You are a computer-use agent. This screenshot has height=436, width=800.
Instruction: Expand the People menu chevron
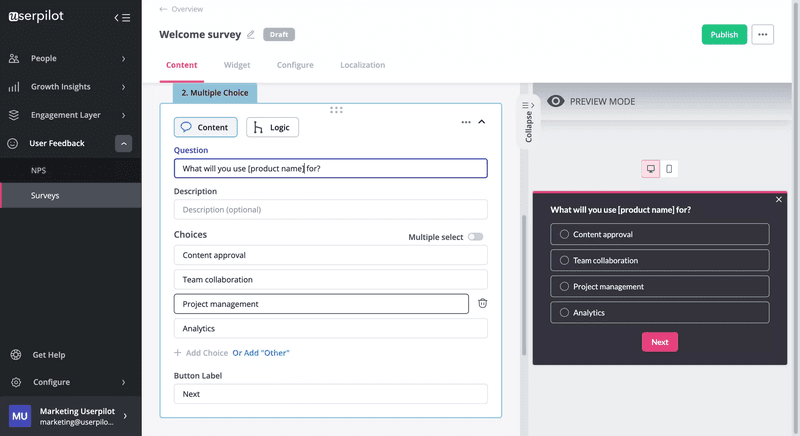click(x=123, y=59)
